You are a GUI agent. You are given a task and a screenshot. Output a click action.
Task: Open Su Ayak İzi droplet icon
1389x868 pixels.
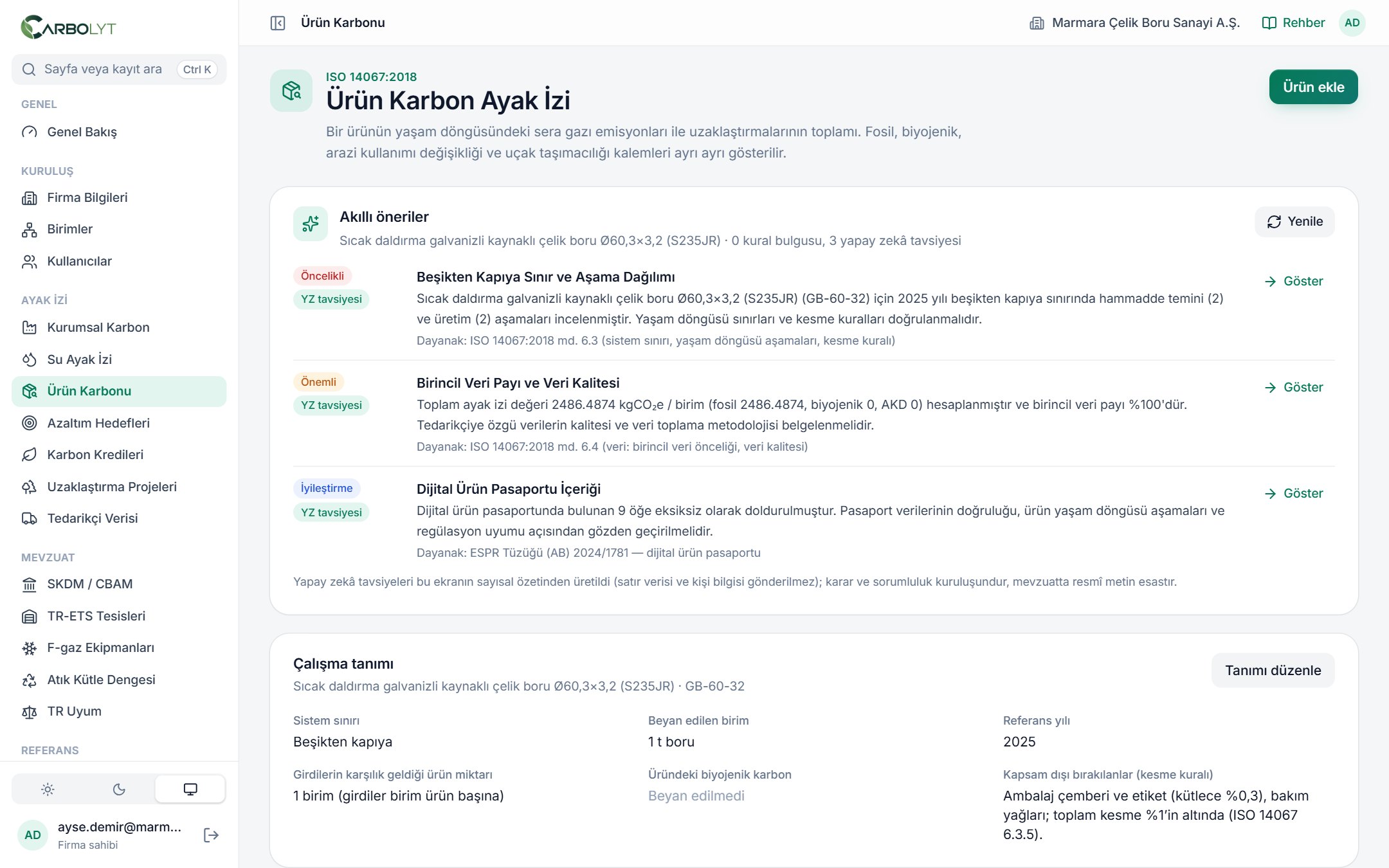pyautogui.click(x=30, y=359)
